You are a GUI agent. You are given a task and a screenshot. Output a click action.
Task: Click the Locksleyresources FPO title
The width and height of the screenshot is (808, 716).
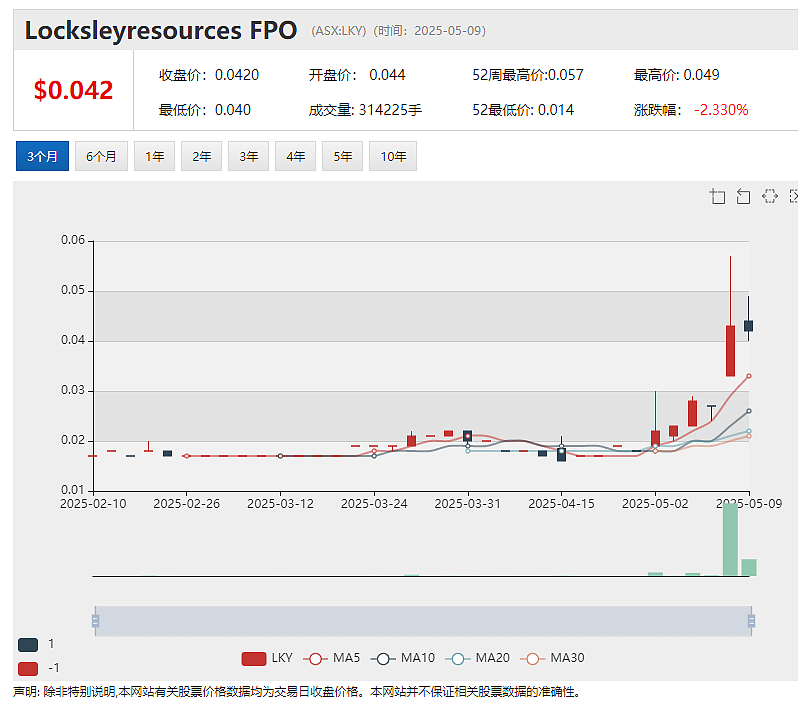161,30
